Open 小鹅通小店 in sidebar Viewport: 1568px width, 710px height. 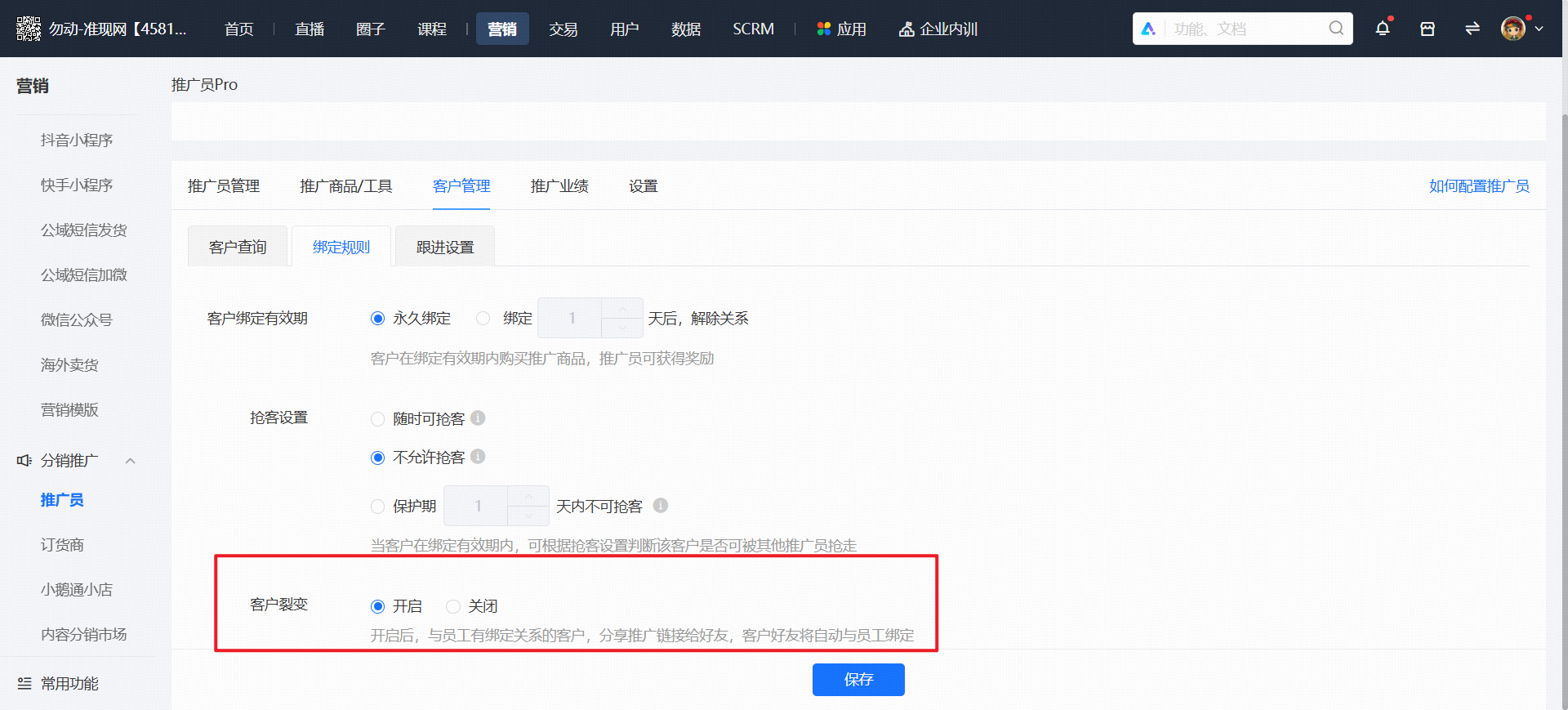(77, 590)
